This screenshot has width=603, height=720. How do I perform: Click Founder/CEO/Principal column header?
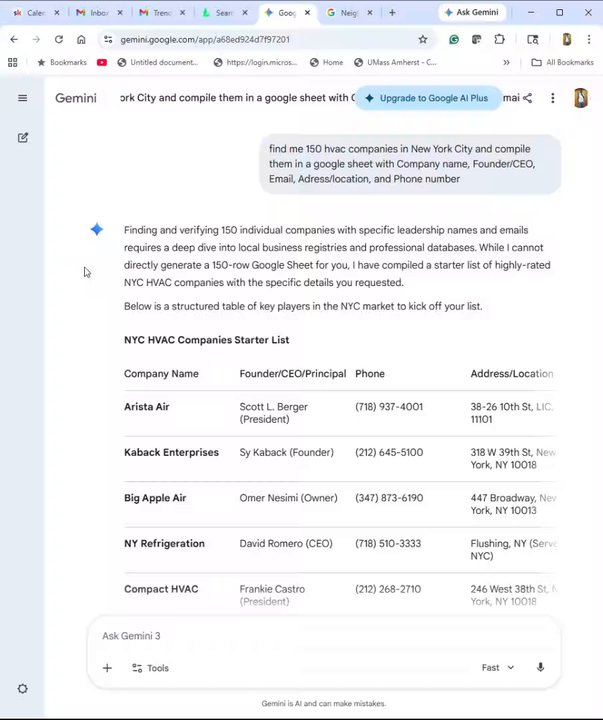coord(293,374)
